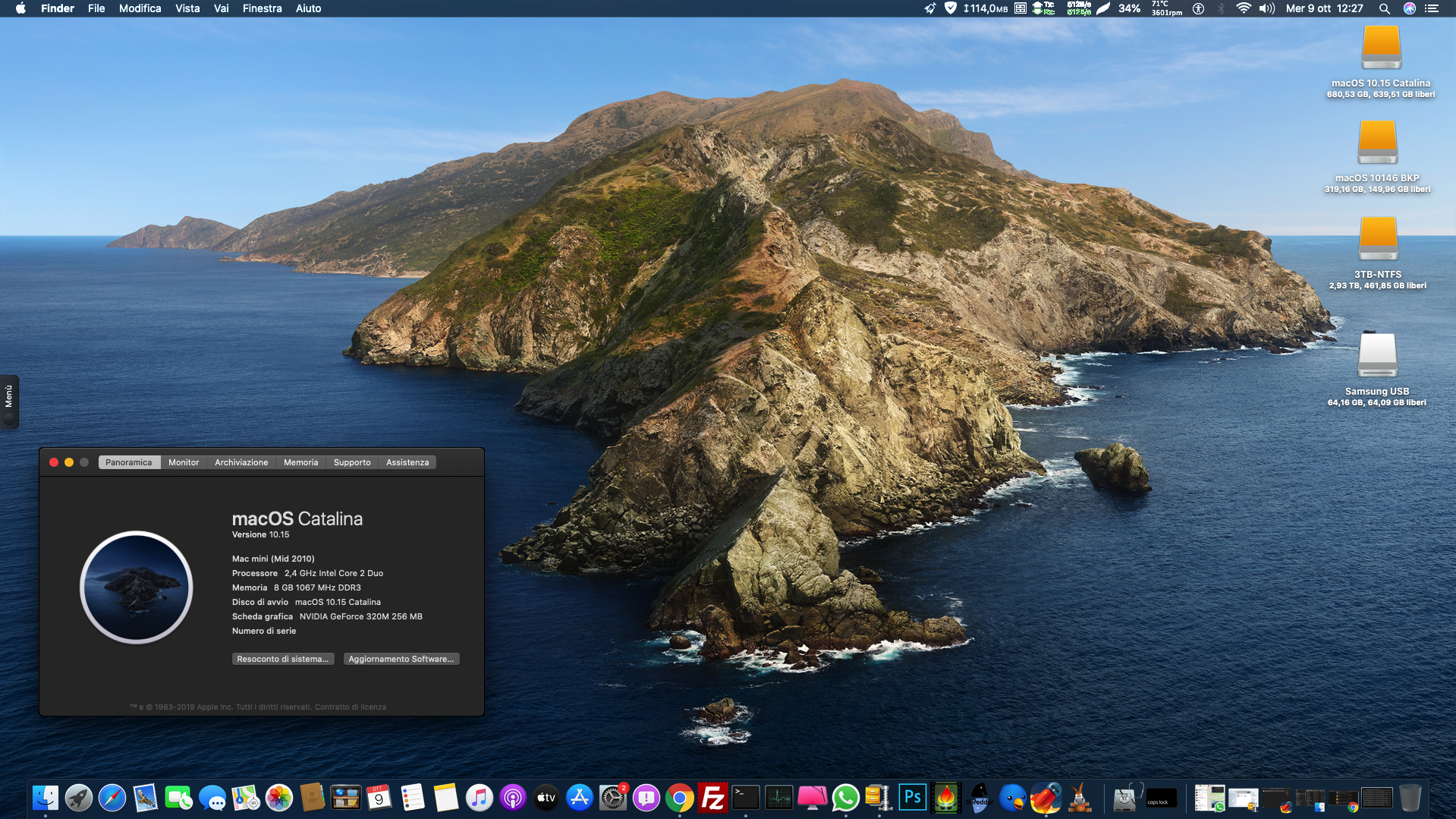Open CleanMyMac pink monitor icon
This screenshot has width=1456, height=819.
click(813, 798)
